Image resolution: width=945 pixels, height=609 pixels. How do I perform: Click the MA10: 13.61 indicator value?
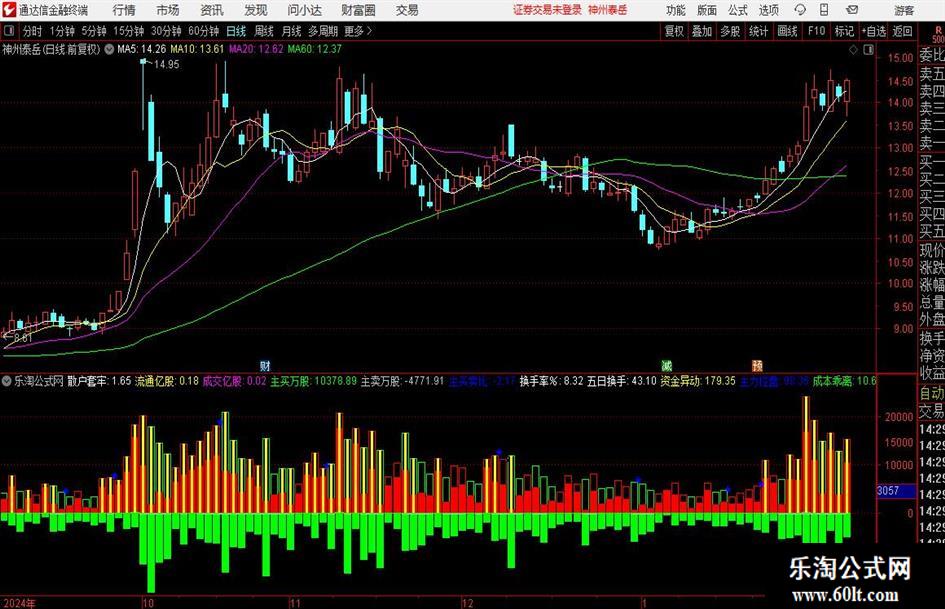(197, 49)
